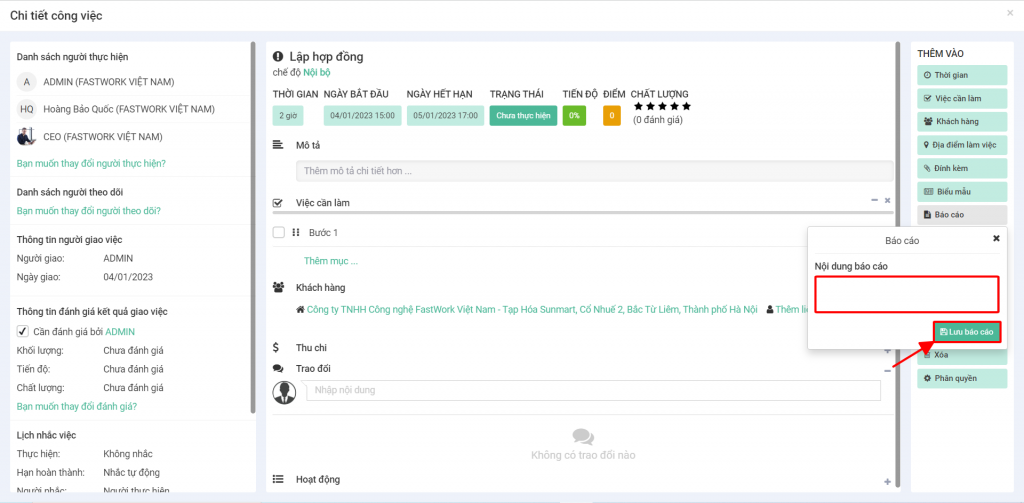
Task: Click the 0% progress badge
Action: coord(574,116)
